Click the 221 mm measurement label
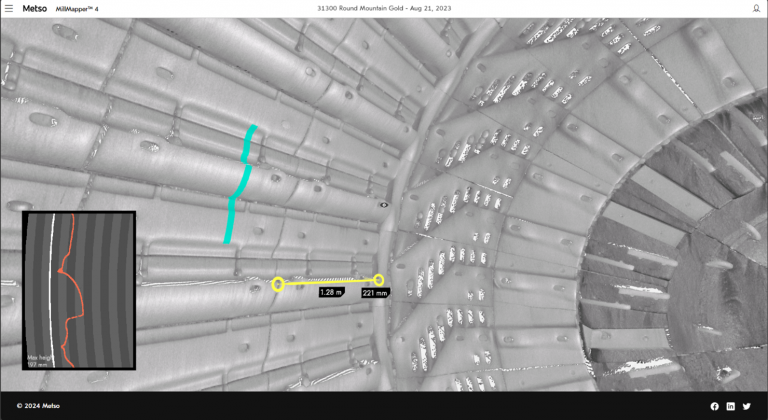 pos(374,293)
